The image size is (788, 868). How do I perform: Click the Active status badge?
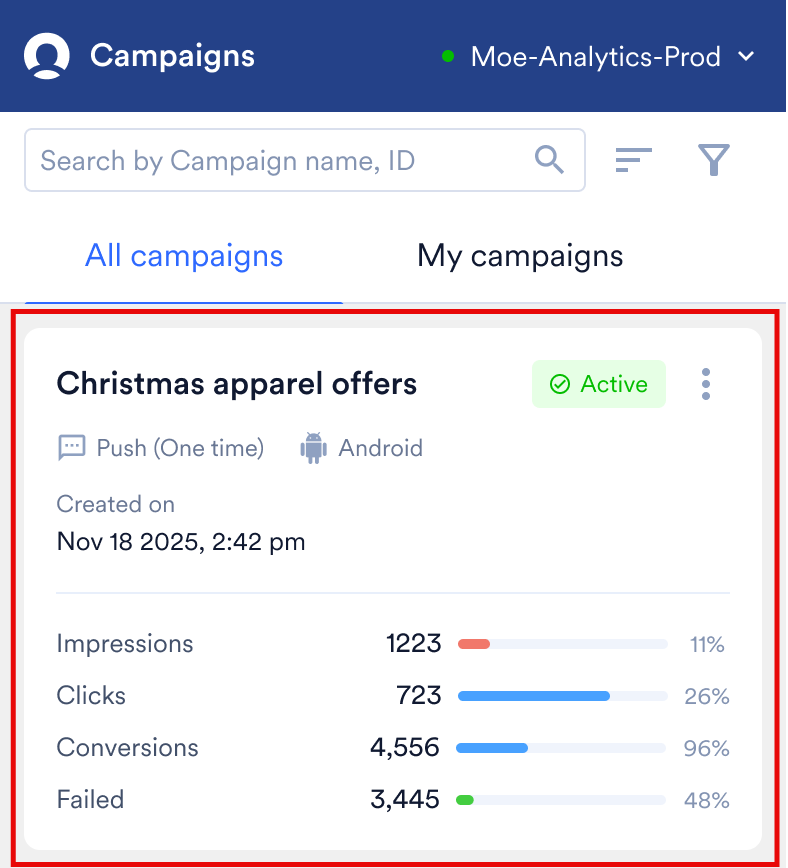tap(599, 384)
